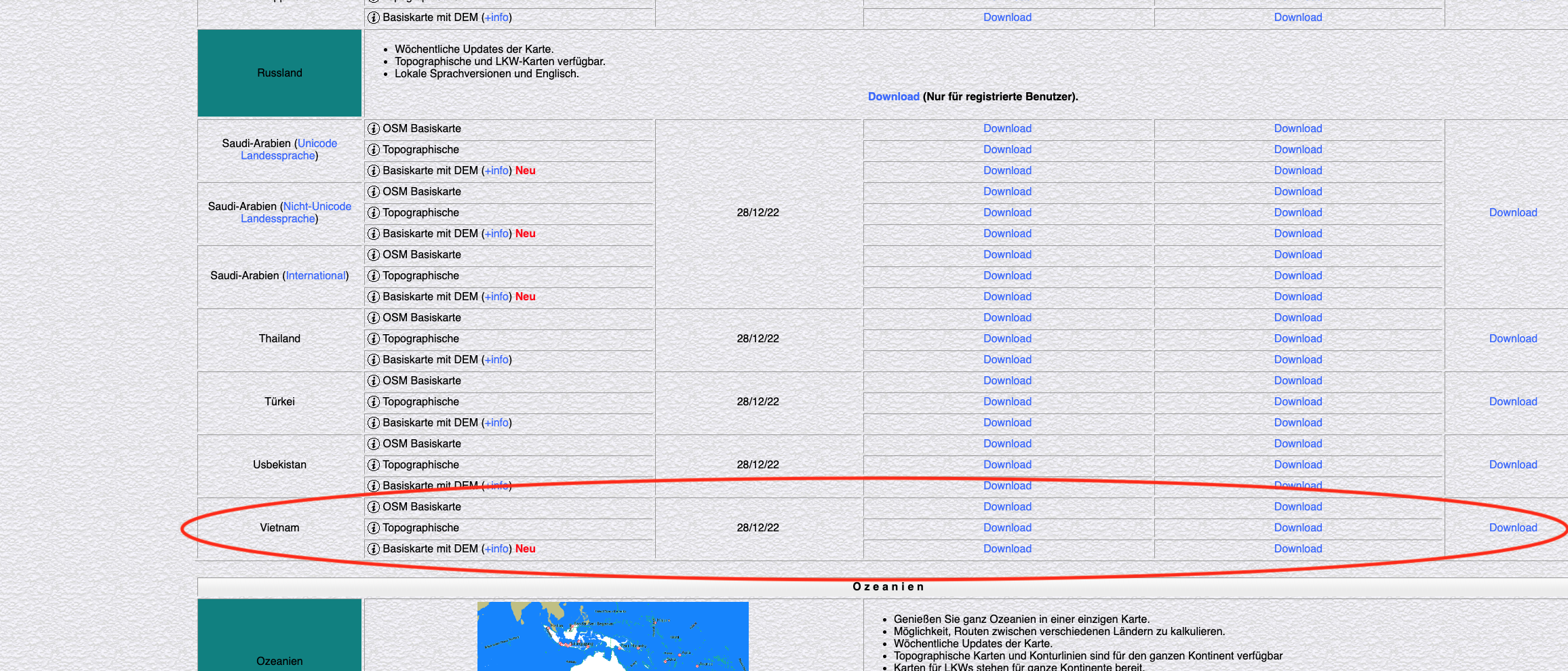Click the rightmost Download link for Thailand
Image resolution: width=1568 pixels, height=671 pixels.
click(1512, 339)
